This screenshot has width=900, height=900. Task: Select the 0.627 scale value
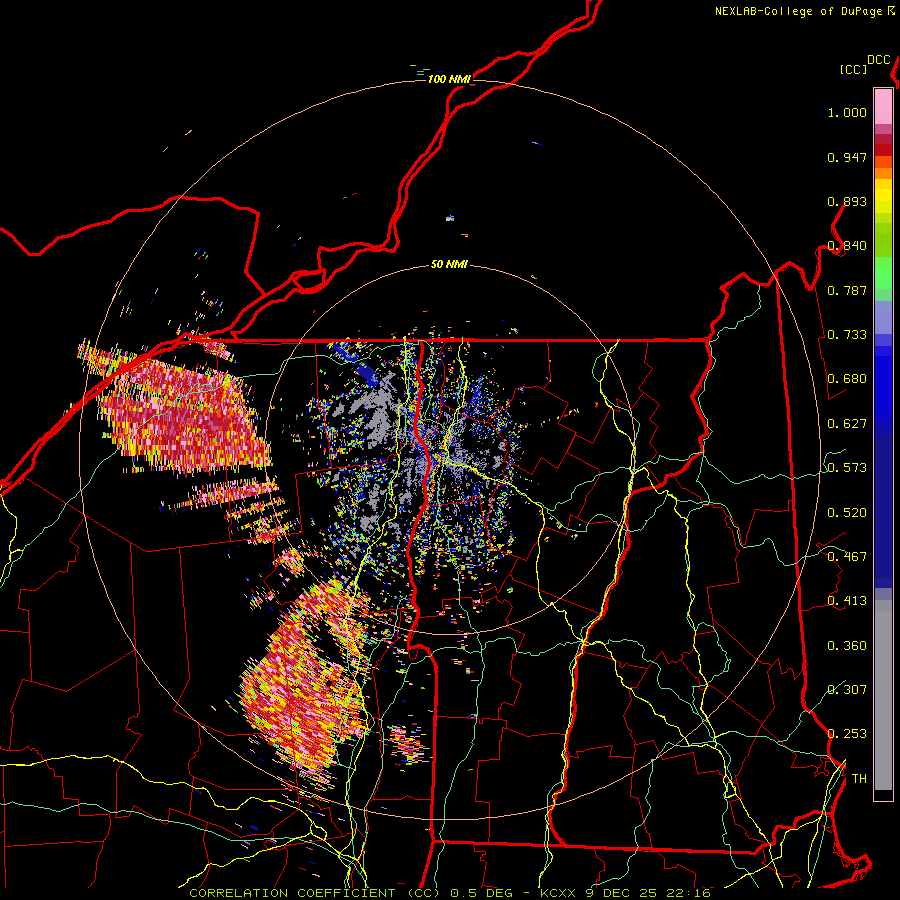click(847, 424)
